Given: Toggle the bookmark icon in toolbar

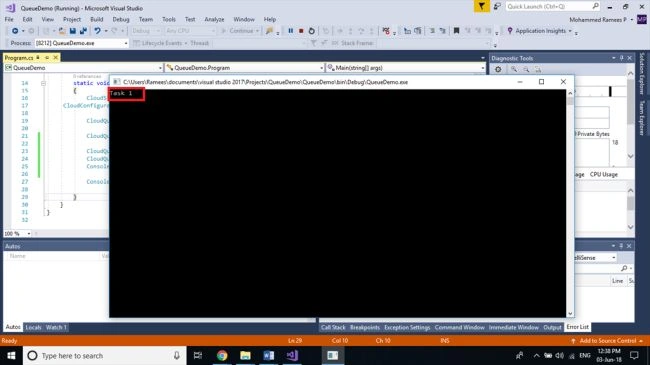Looking at the screenshot, I should click(x=456, y=31).
